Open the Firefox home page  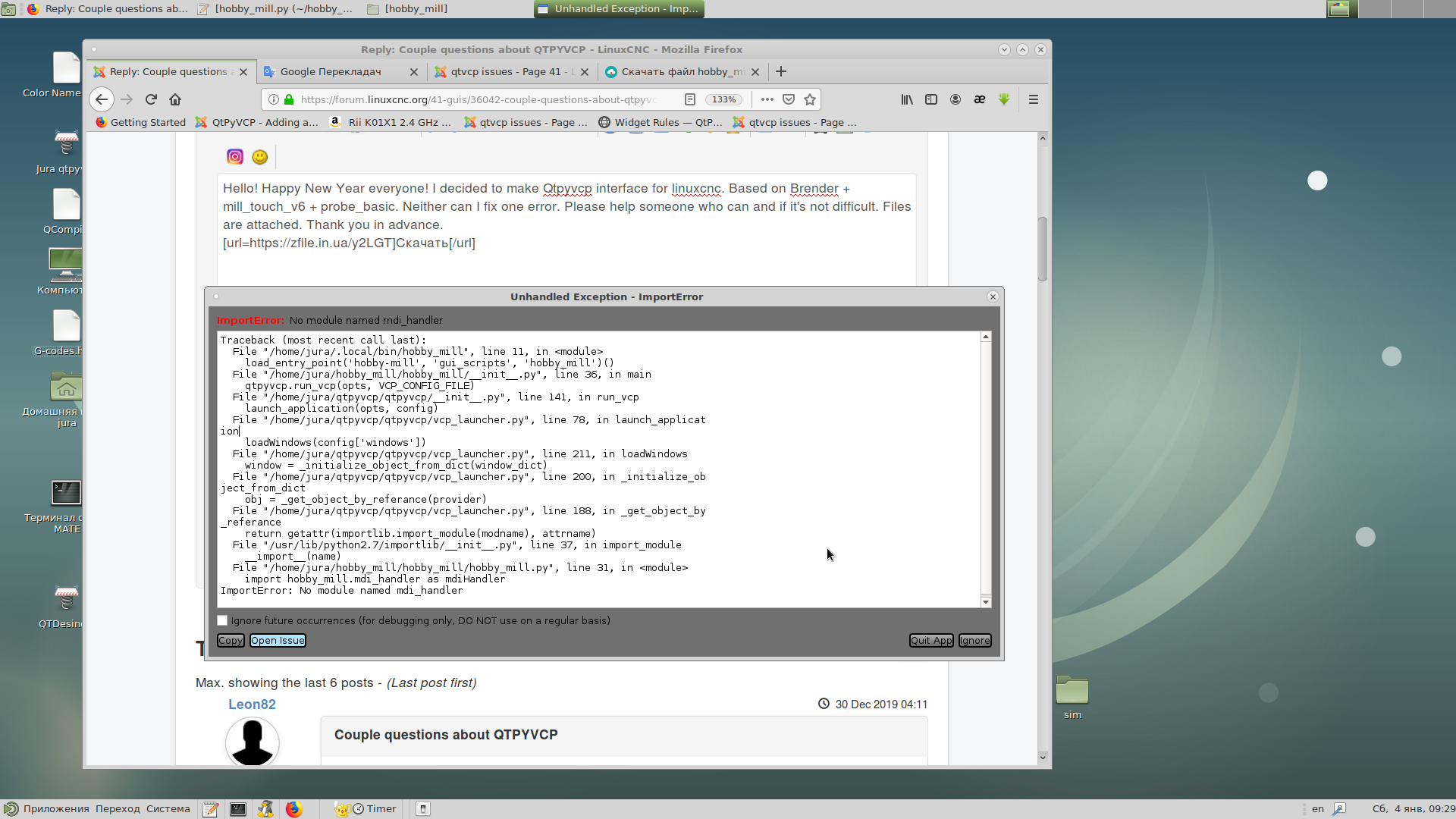tap(175, 99)
